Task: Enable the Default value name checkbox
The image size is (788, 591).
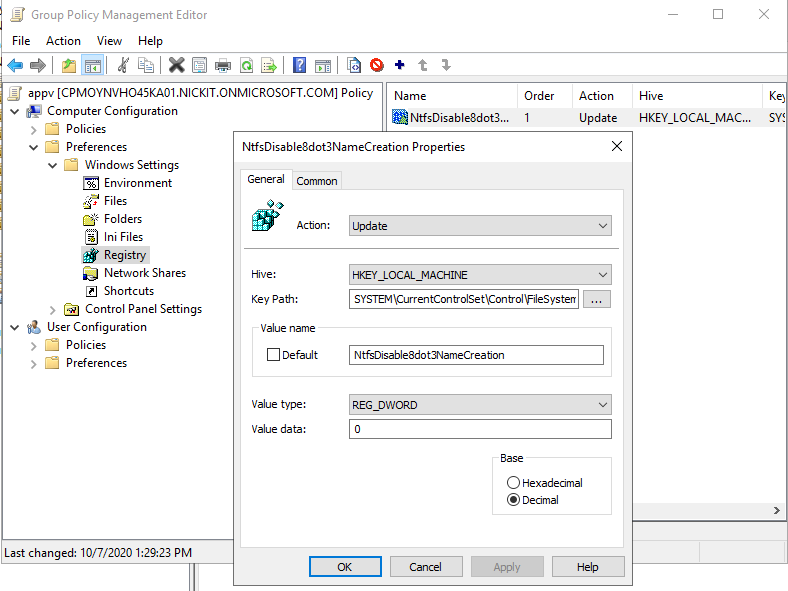Action: coord(274,355)
